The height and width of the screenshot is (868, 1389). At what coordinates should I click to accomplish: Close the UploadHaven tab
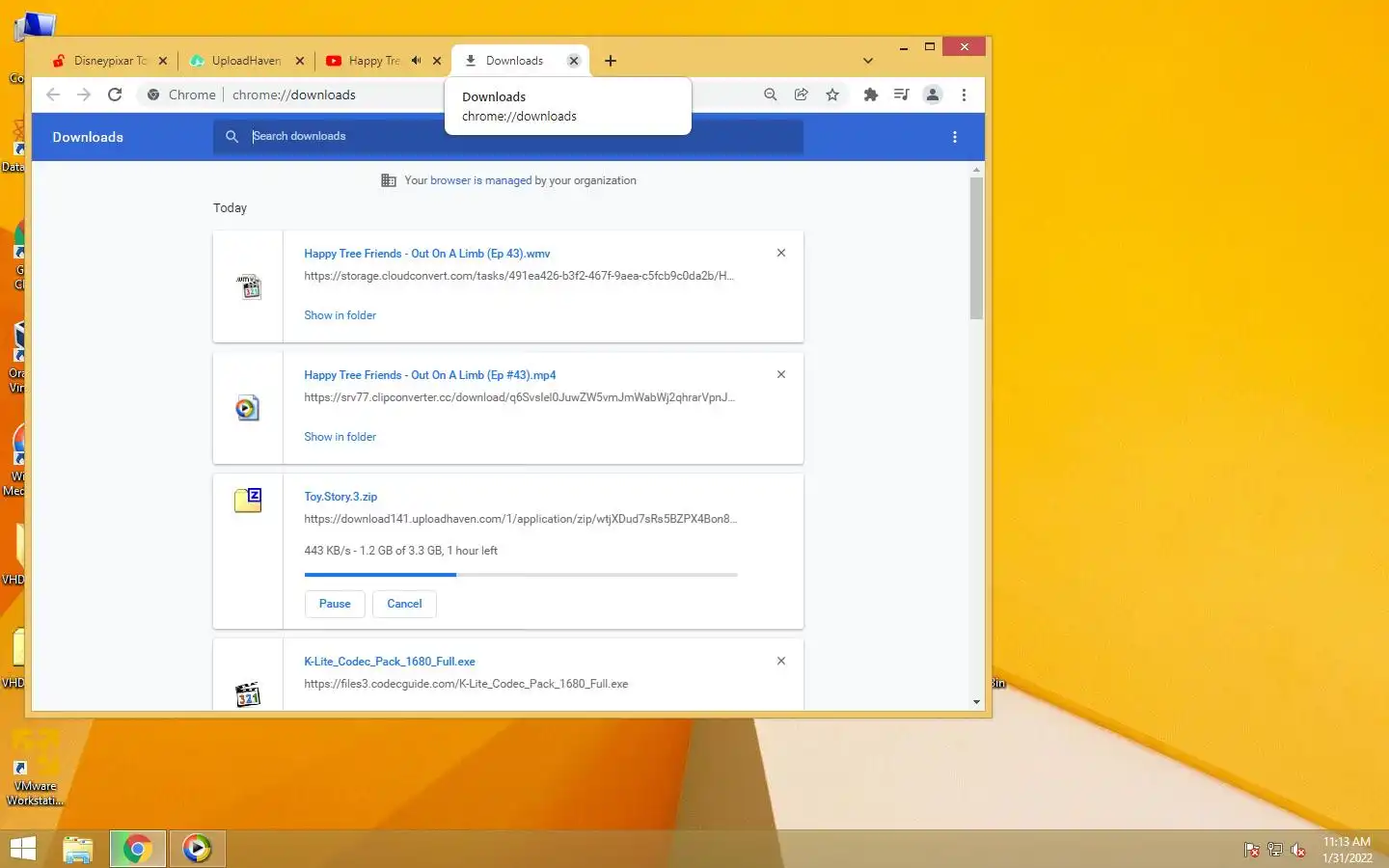(x=300, y=61)
